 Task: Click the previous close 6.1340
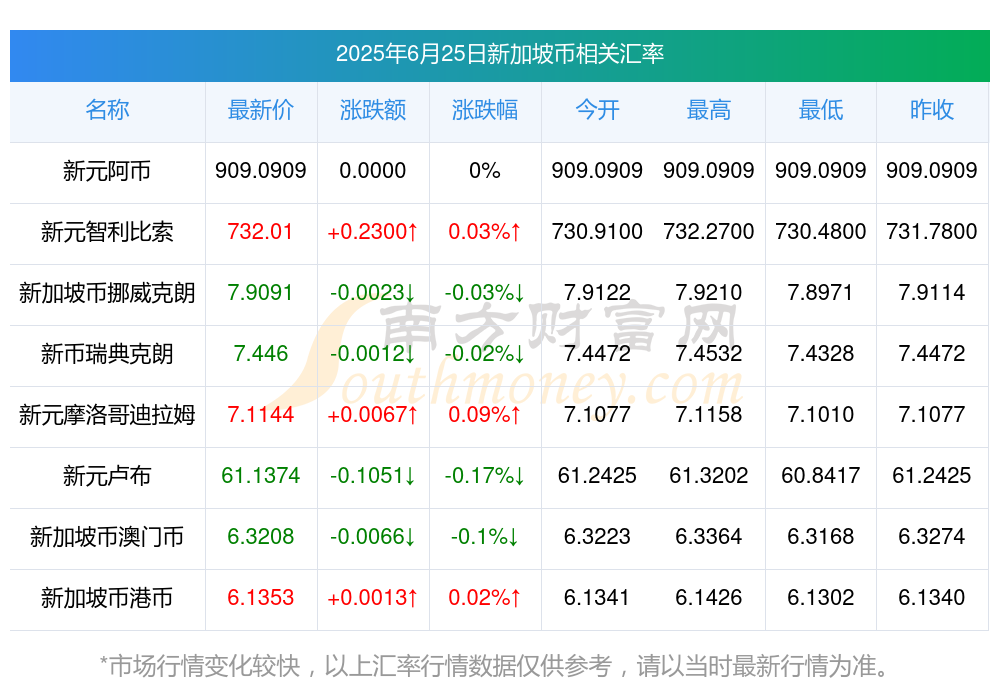(x=932, y=598)
